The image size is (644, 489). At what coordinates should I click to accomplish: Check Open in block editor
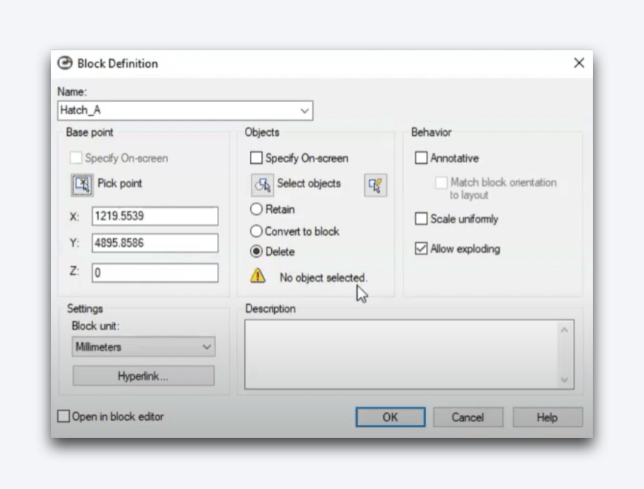(64, 417)
